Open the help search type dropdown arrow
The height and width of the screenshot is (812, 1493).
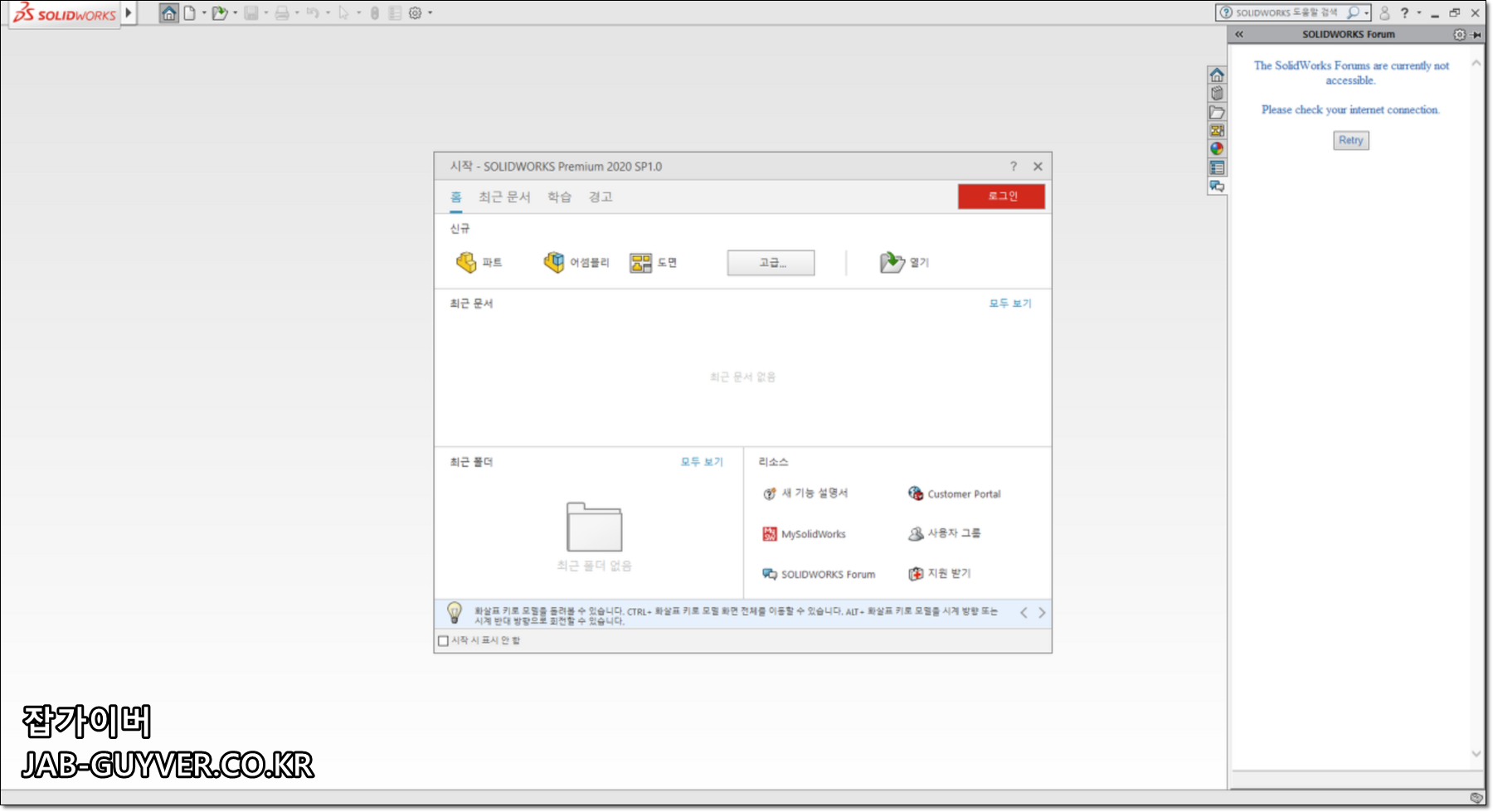tap(1367, 13)
